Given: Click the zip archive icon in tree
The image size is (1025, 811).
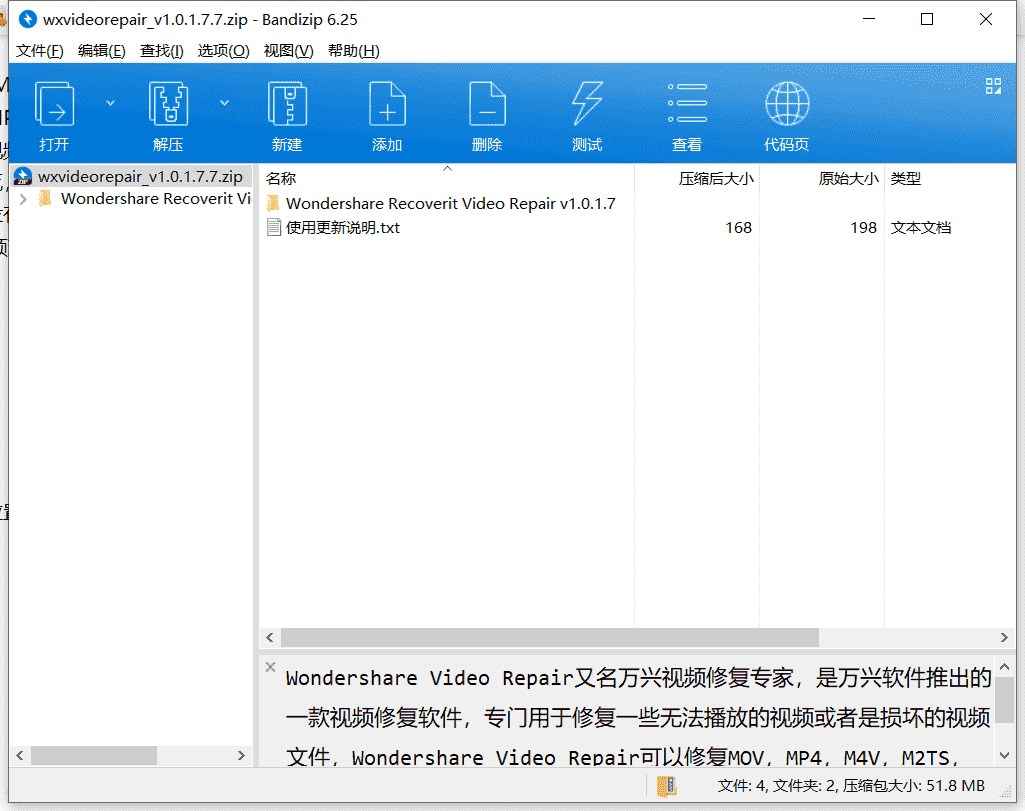Looking at the screenshot, I should 23,176.
